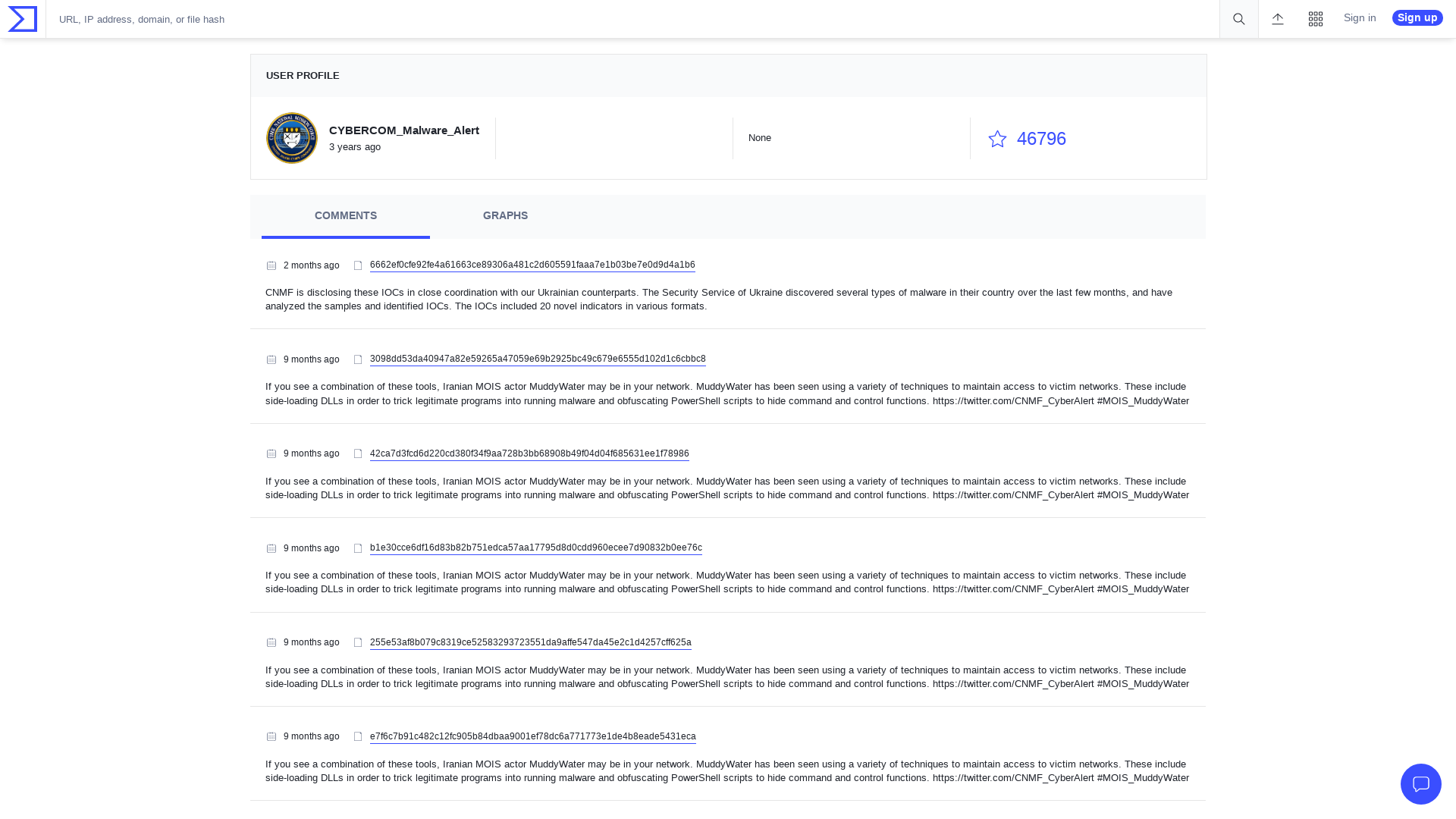Click the Sign up button
This screenshot has width=1456, height=819.
pyautogui.click(x=1417, y=18)
